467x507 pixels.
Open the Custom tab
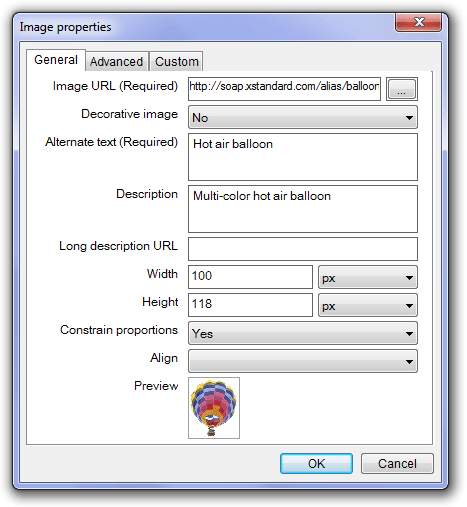pyautogui.click(x=176, y=62)
